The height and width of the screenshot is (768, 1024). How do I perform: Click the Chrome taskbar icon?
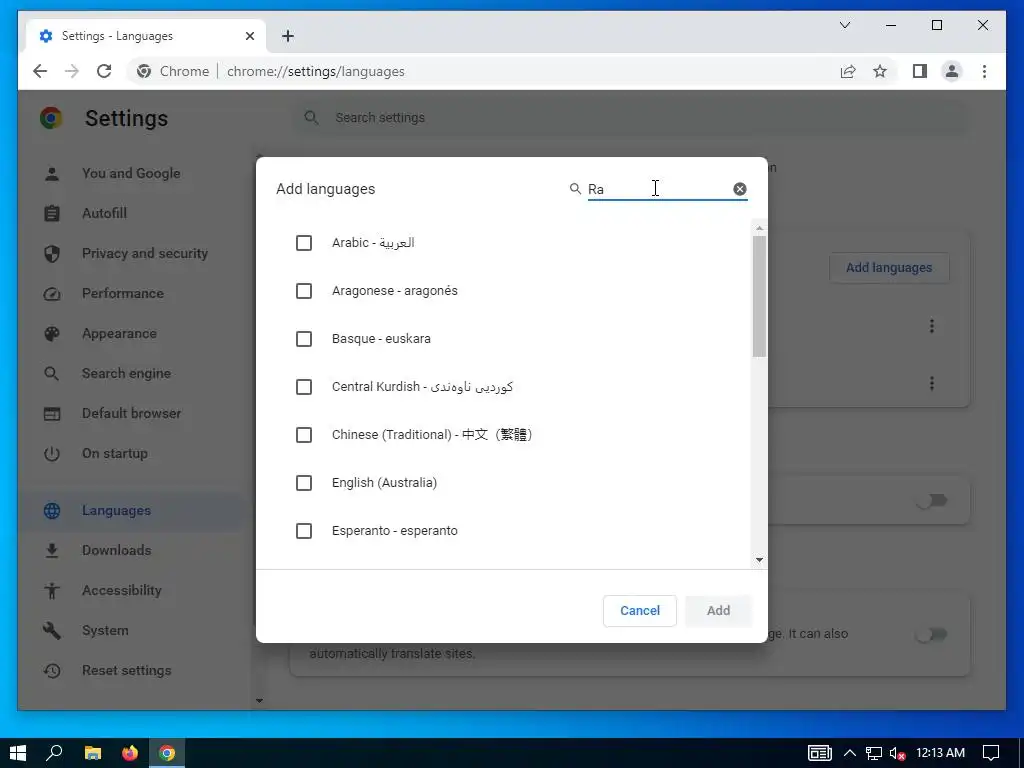click(x=167, y=753)
